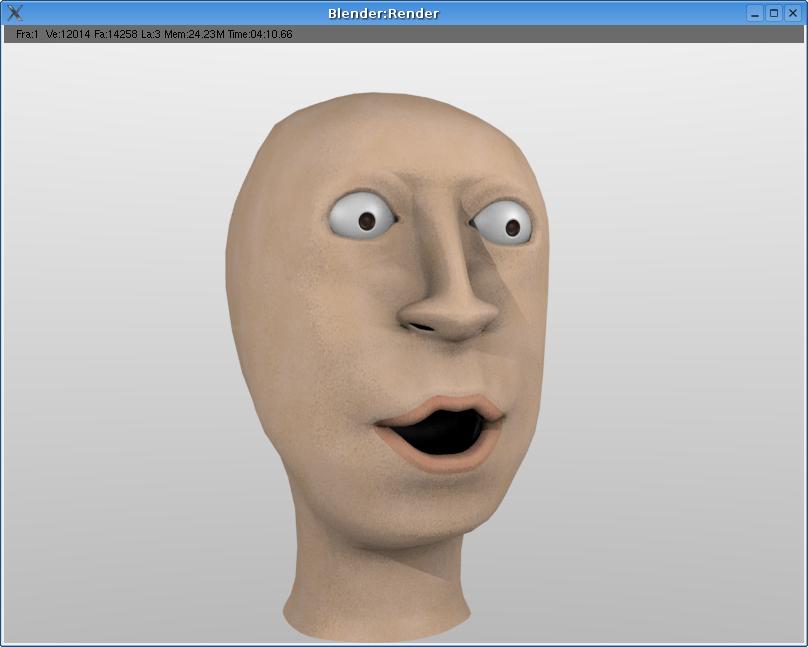Click the Ve:12014 vertex count
This screenshot has width=808, height=647.
[x=68, y=35]
